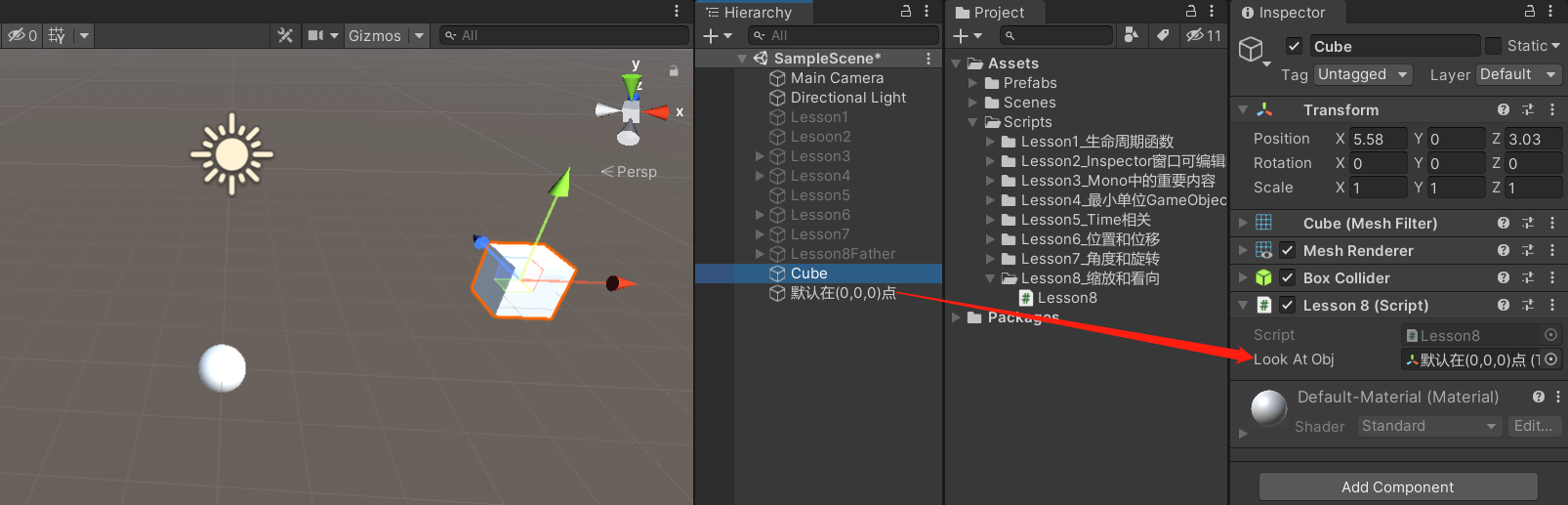Click the Directional Light sun gizmo in the scene
1568x505 pixels.
point(231,154)
